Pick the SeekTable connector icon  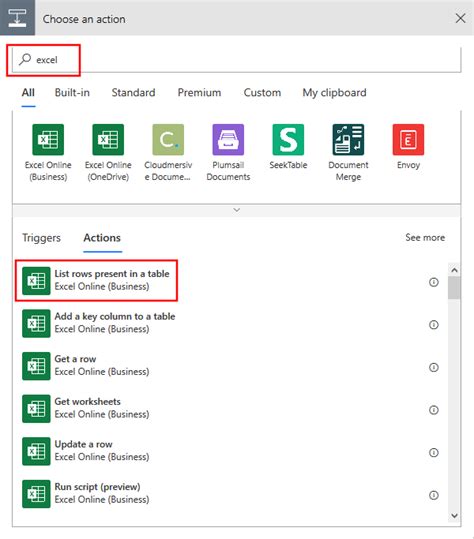tap(288, 140)
